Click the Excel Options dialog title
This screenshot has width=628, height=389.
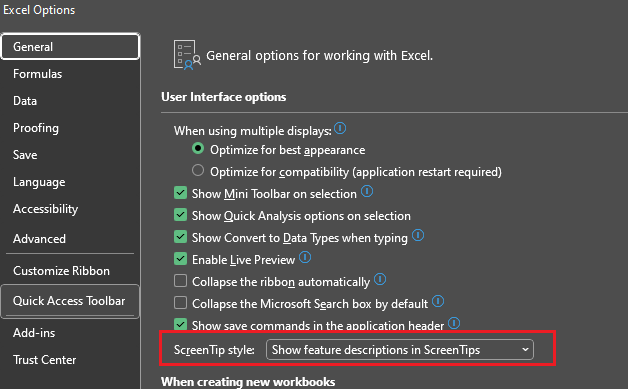pos(39,10)
